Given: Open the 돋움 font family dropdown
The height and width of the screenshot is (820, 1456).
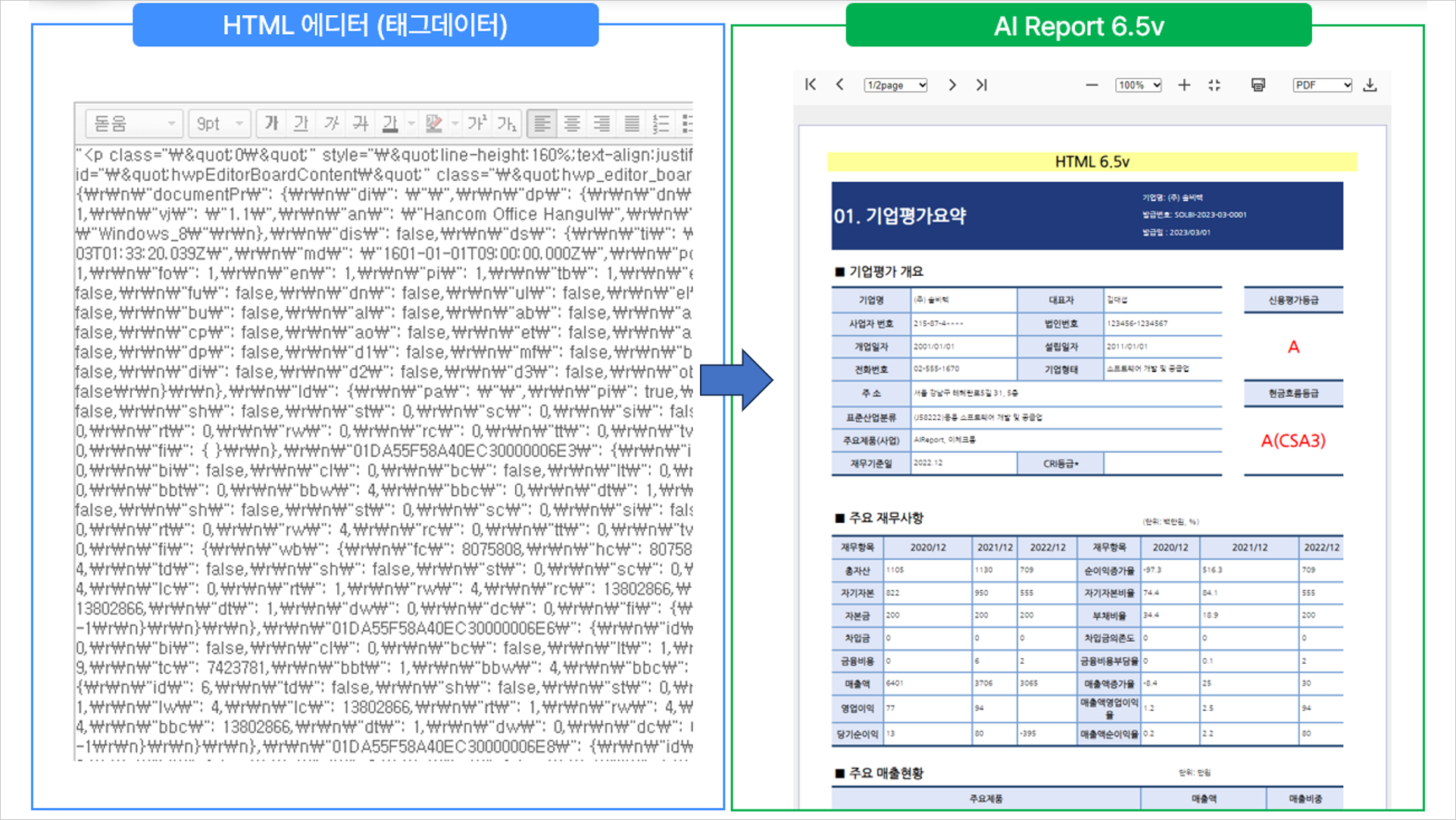Looking at the screenshot, I should [134, 123].
